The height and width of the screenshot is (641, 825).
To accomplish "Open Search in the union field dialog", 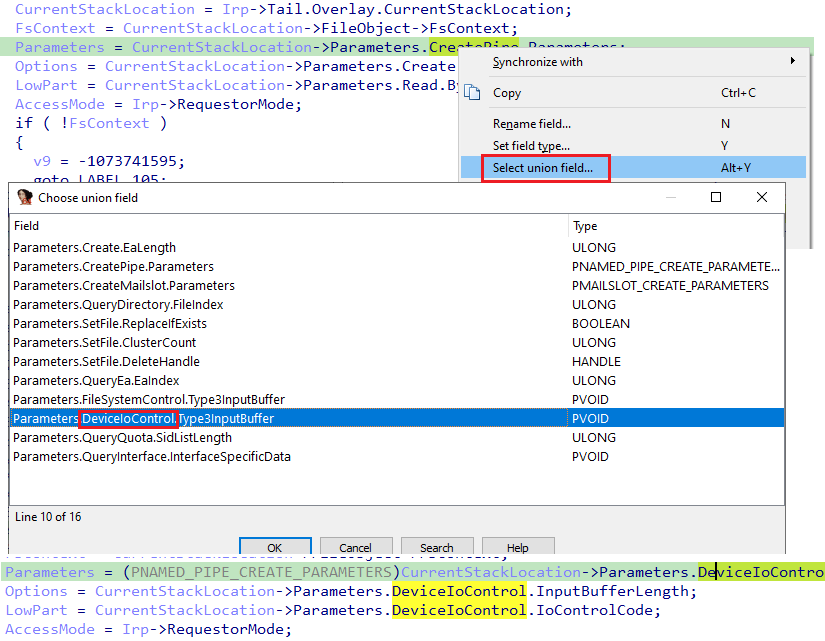I will pos(437,547).
